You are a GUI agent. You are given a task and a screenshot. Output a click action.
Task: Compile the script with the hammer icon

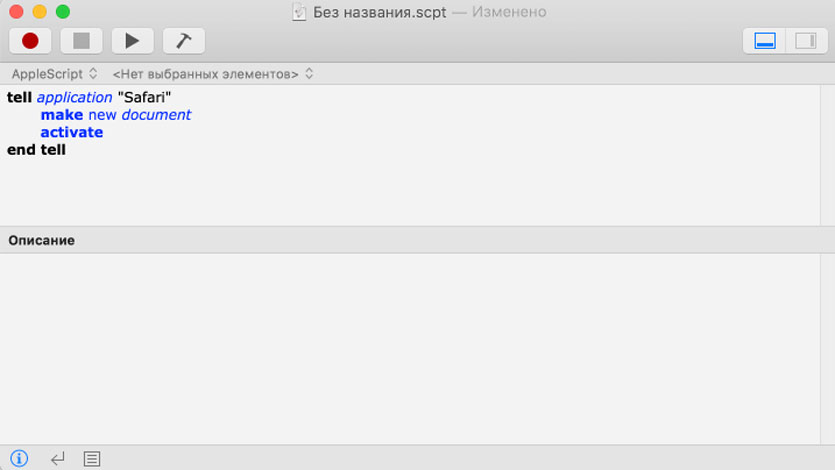coord(183,41)
